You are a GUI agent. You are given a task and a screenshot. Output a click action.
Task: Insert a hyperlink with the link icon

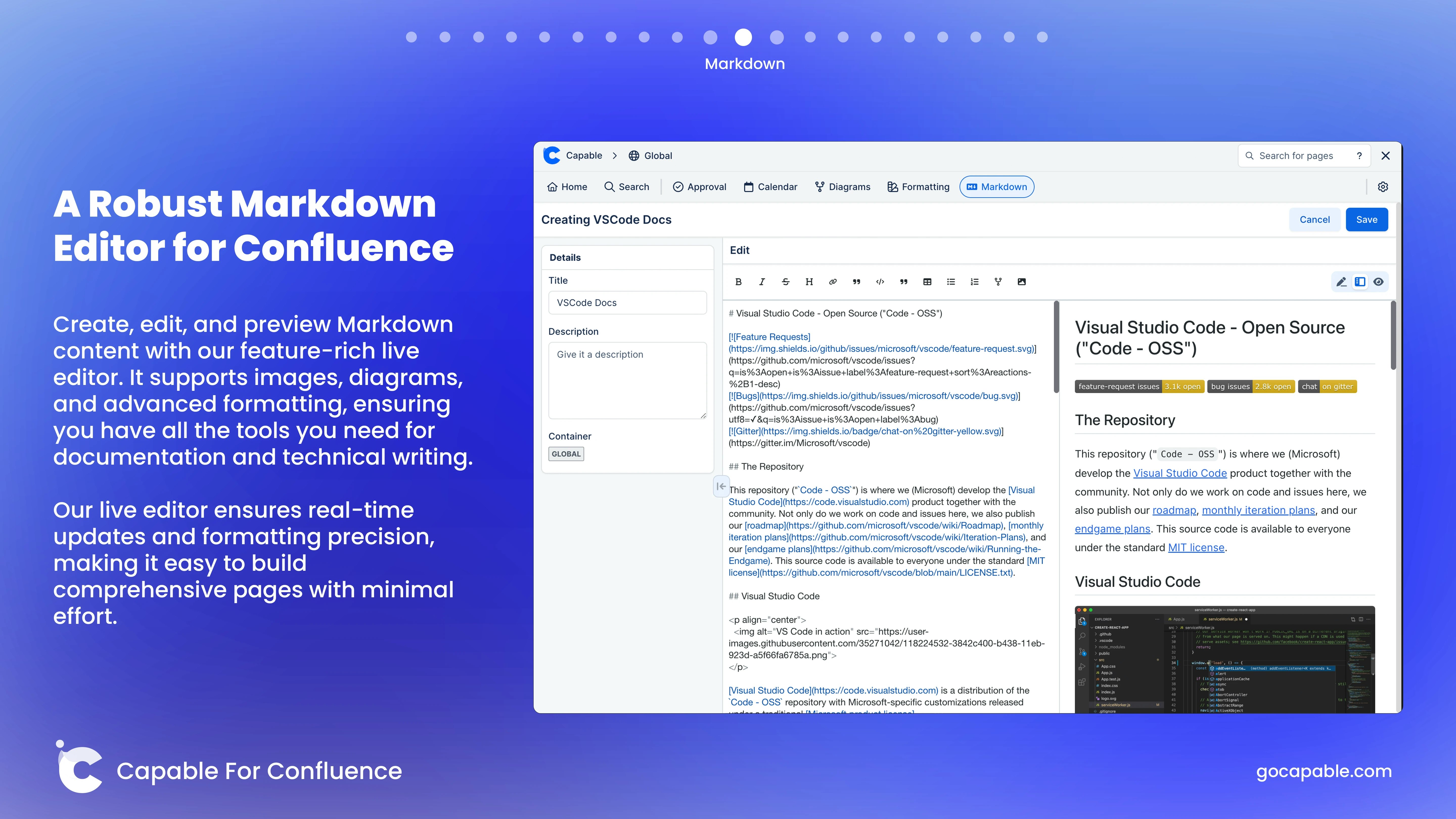[x=833, y=282]
